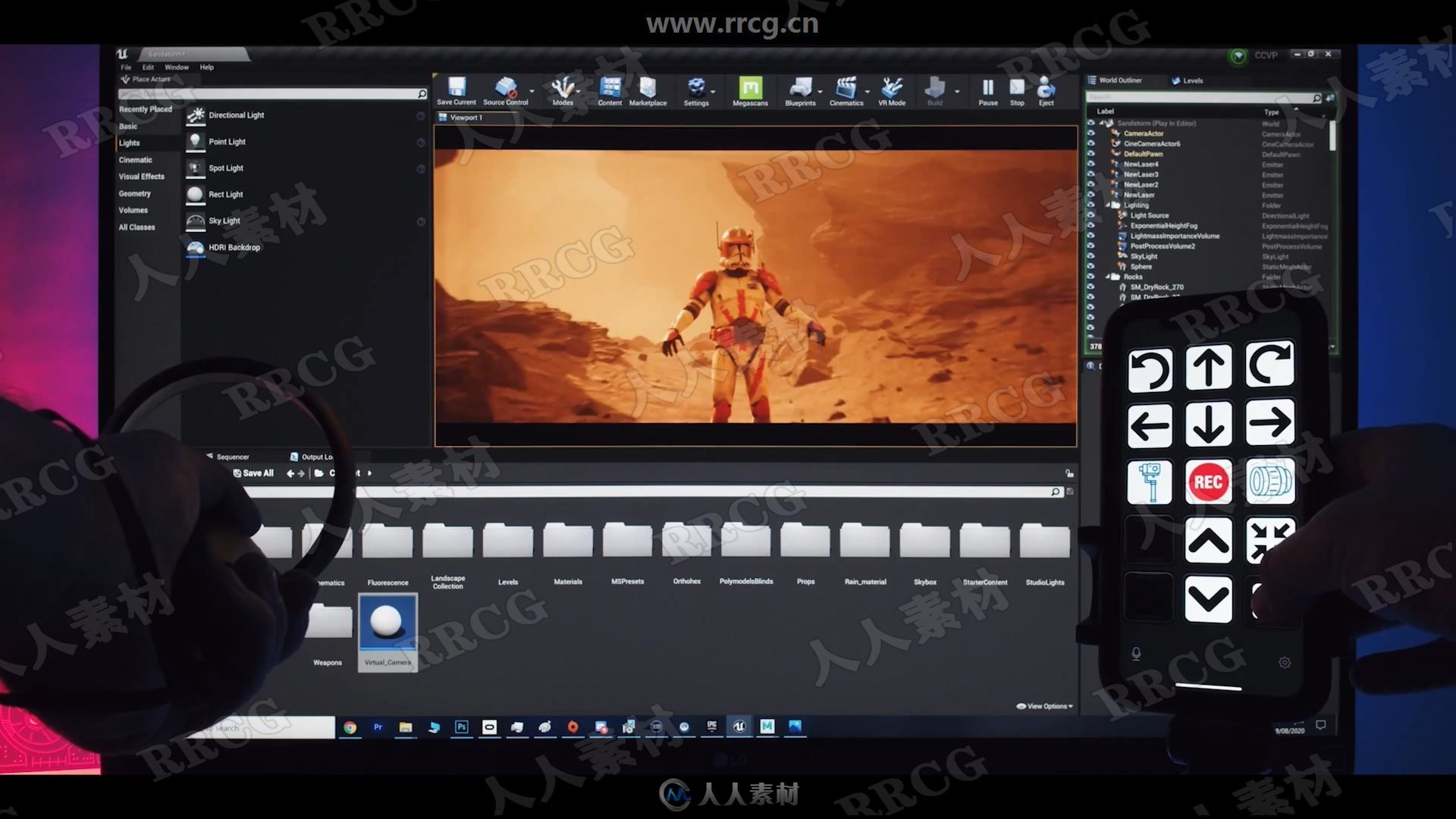
Task: Tap the microphone icon on phone
Action: pyautogui.click(x=1136, y=654)
